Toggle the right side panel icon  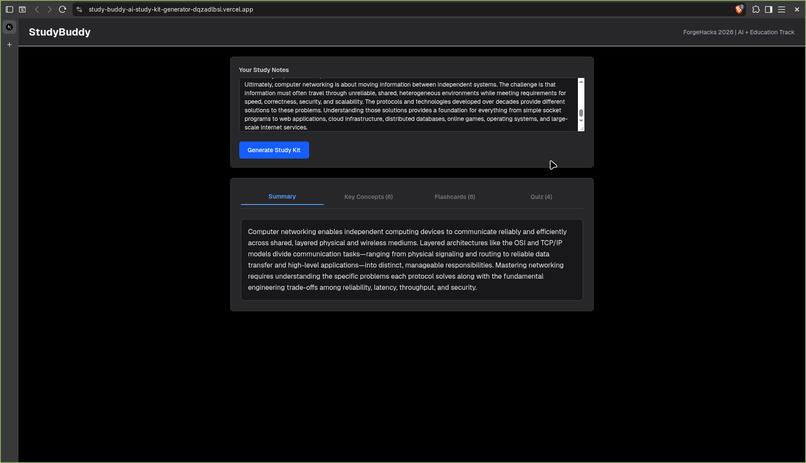coord(768,9)
